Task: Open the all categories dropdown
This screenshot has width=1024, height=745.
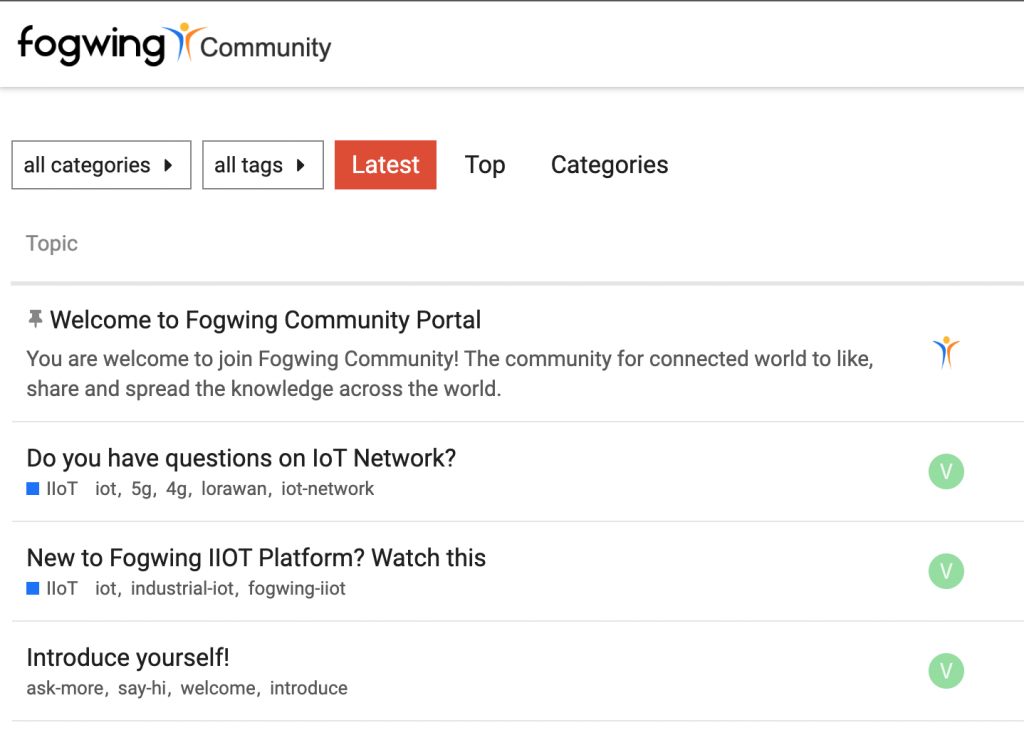Action: coord(101,165)
